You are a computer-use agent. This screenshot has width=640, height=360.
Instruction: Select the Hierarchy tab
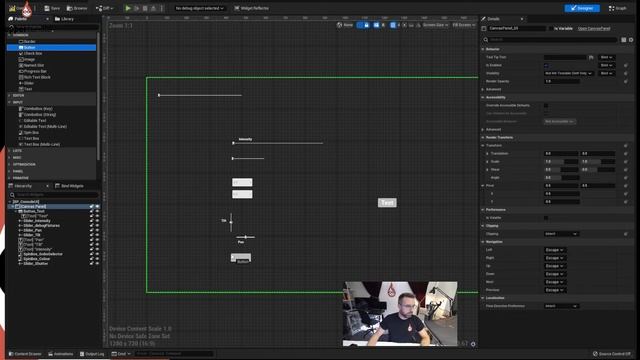(20, 186)
